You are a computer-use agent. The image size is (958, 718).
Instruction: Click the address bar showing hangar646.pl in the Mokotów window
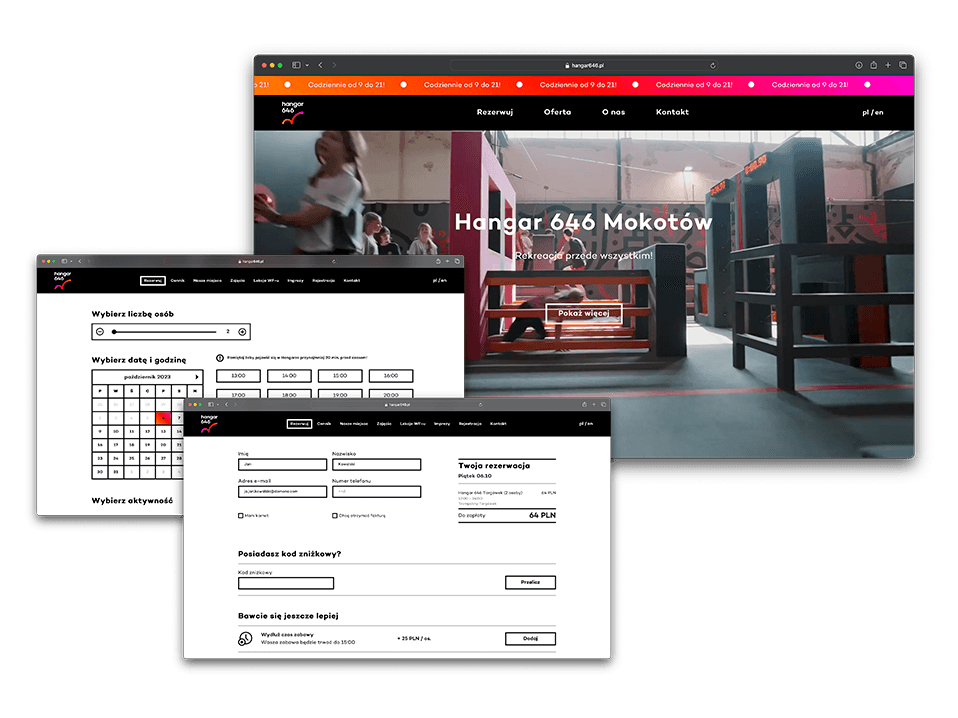[584, 65]
